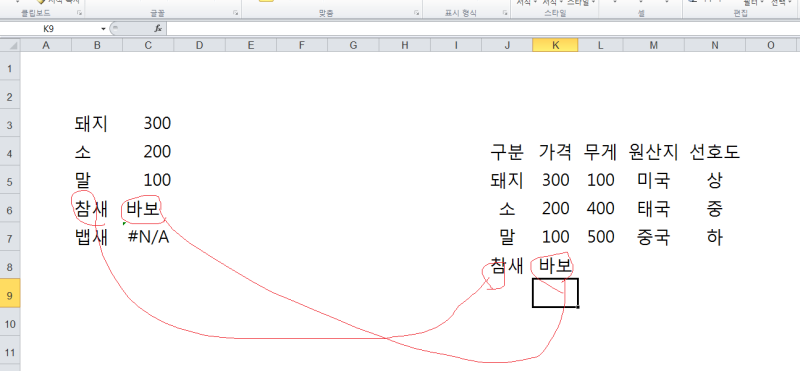Click the 구분 header cell

click(x=507, y=152)
